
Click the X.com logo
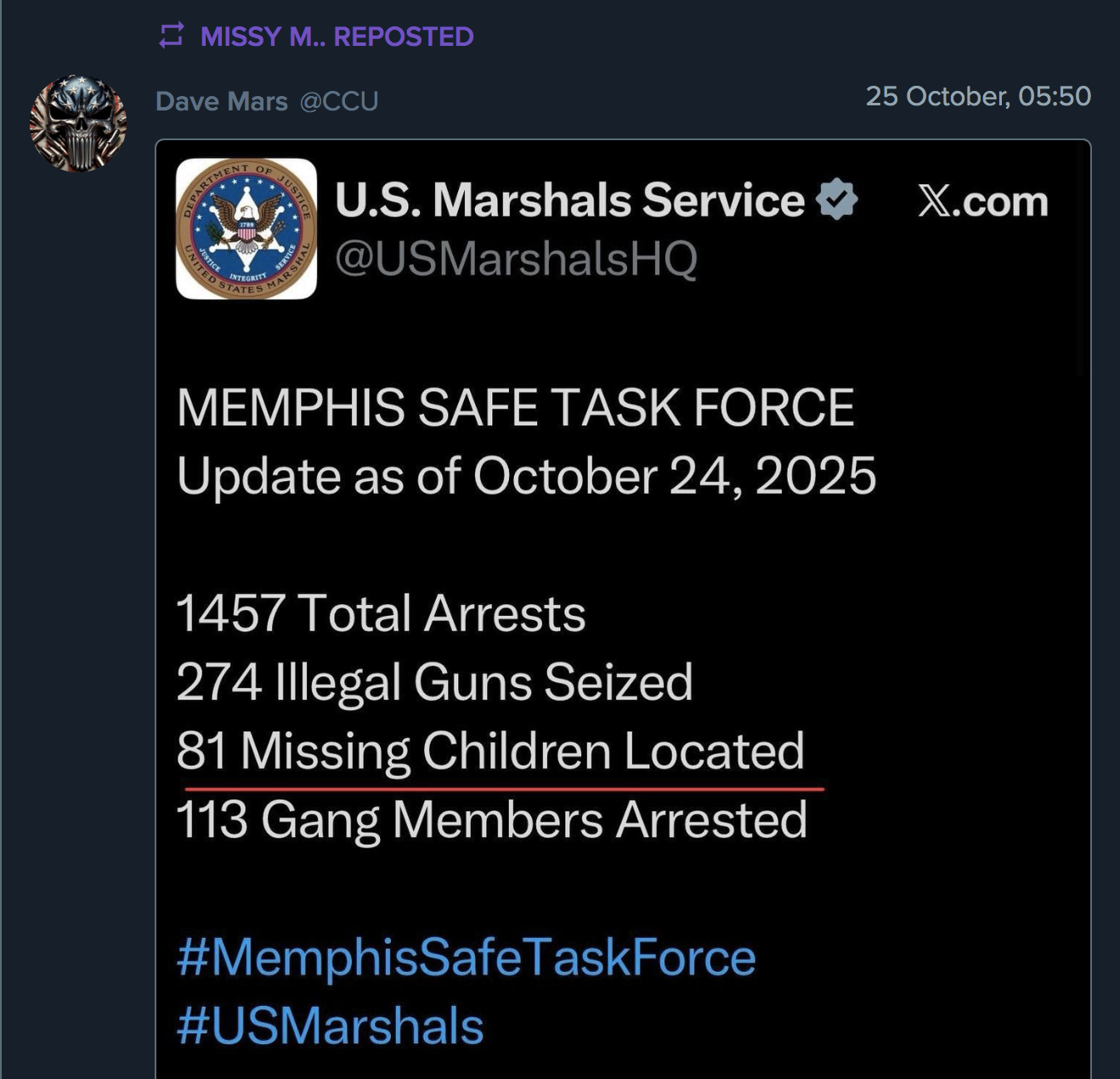click(x=982, y=201)
